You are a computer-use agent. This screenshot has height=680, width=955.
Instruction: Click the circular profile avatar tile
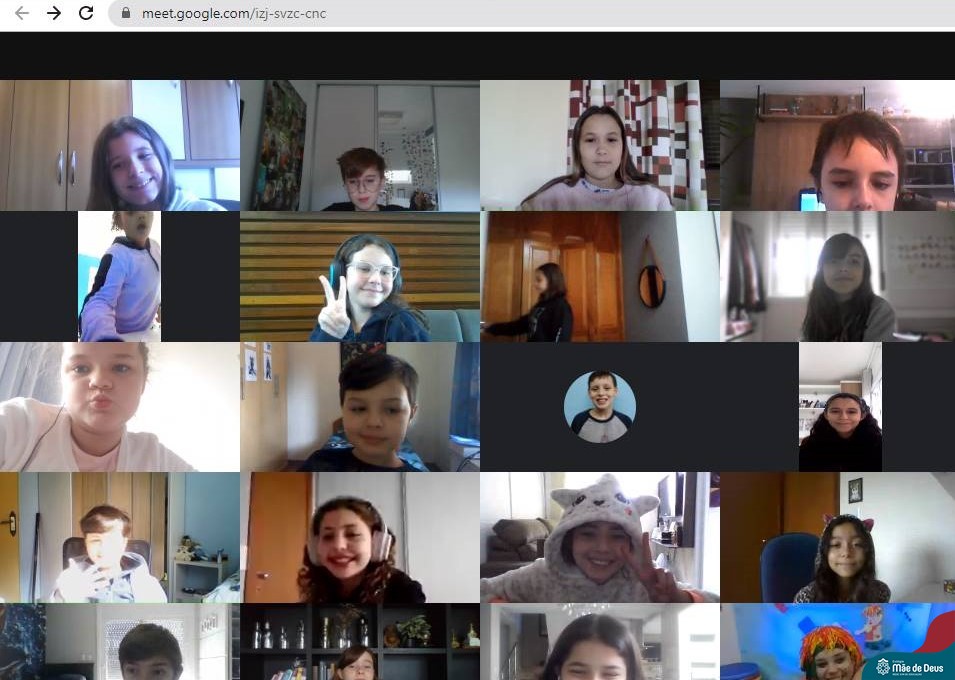(599, 406)
